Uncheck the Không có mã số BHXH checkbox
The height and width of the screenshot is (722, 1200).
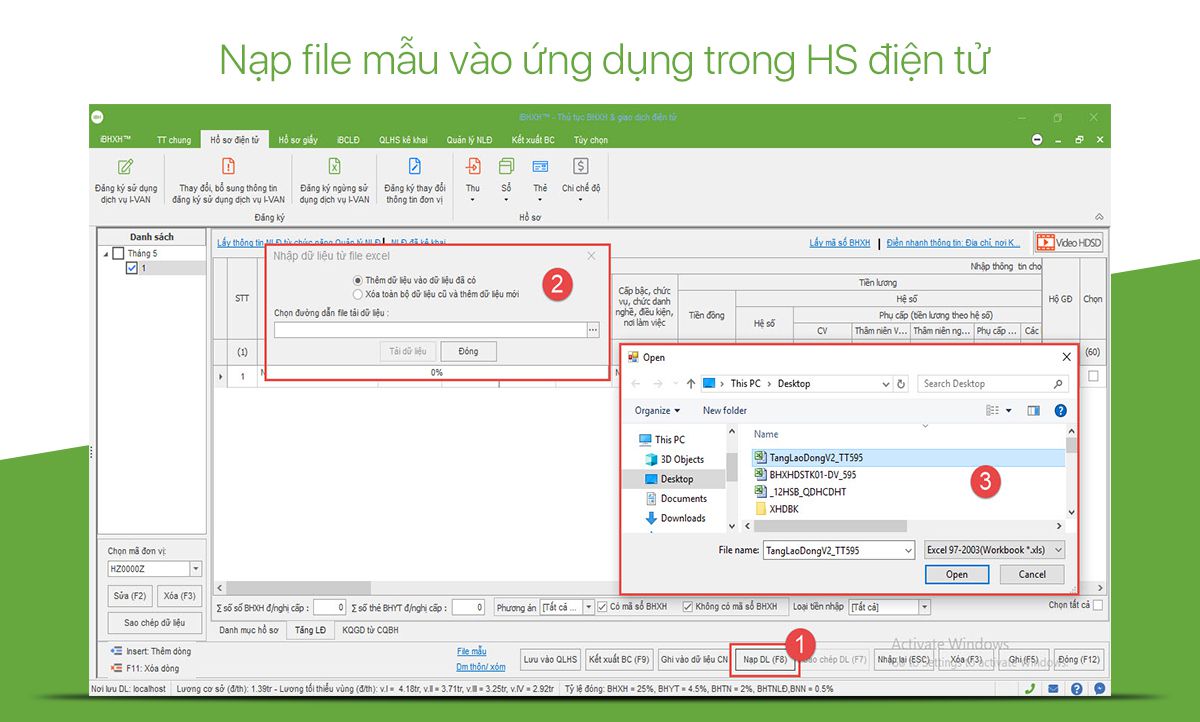pos(688,606)
